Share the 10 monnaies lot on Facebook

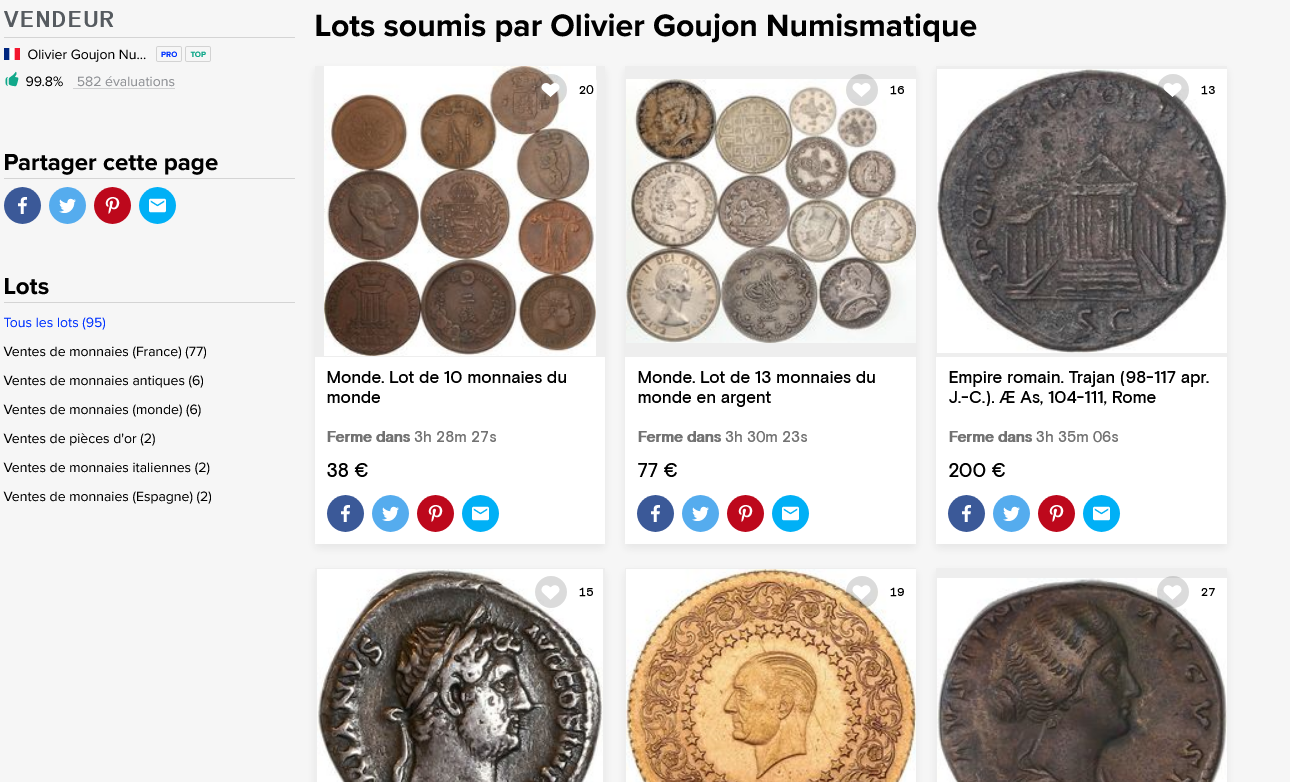coord(345,514)
